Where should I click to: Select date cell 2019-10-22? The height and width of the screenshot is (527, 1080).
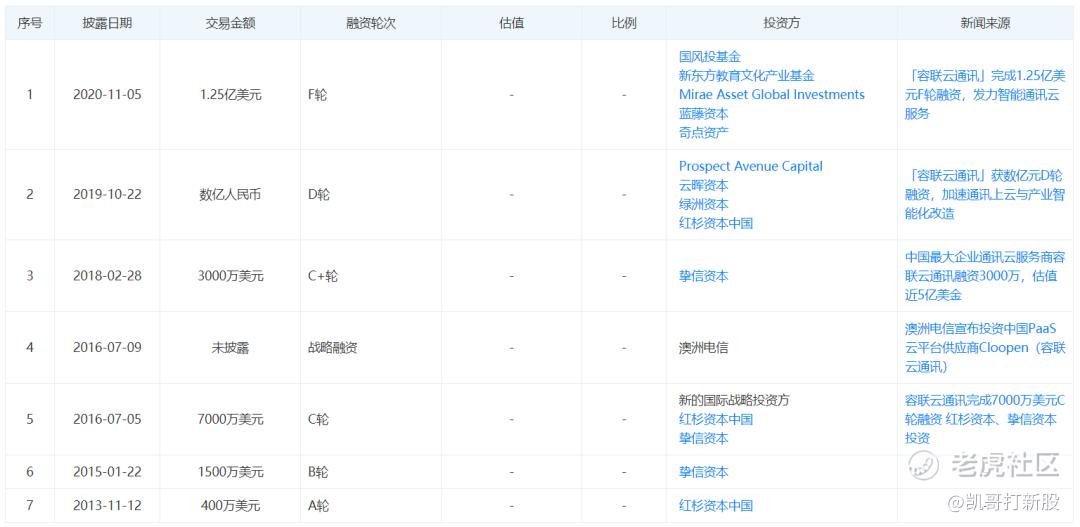tap(107, 194)
